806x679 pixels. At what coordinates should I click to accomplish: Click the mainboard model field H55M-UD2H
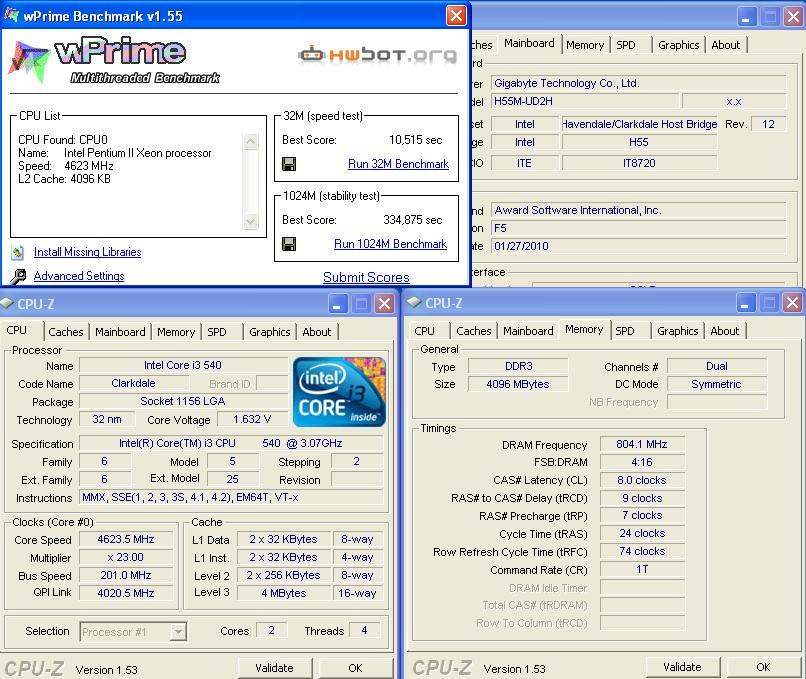pyautogui.click(x=585, y=101)
